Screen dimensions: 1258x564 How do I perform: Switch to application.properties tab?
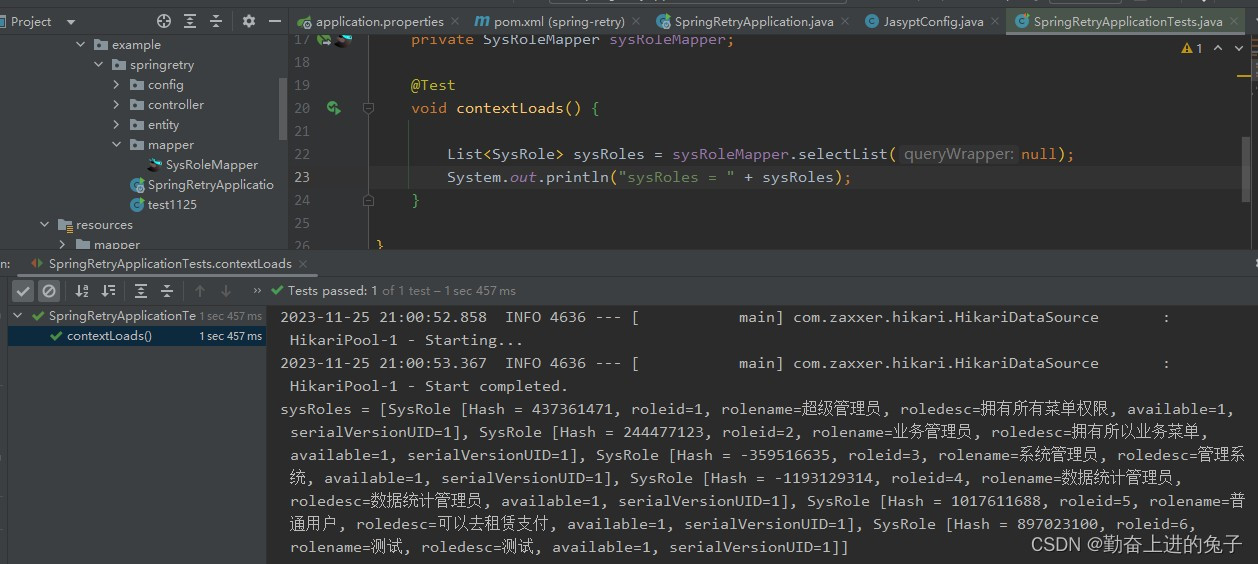379,21
